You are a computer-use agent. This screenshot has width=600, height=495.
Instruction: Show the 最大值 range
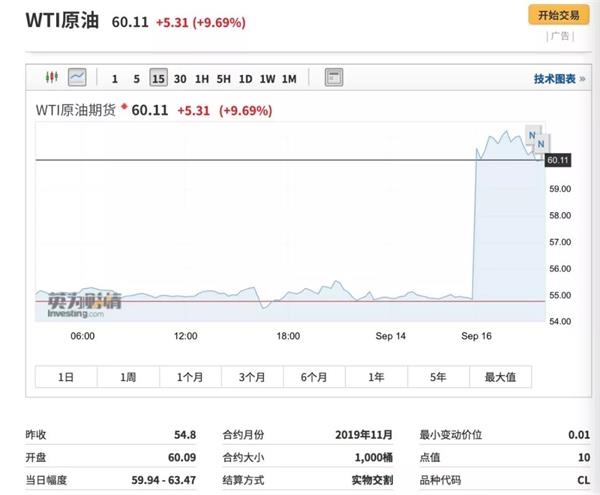pos(501,377)
